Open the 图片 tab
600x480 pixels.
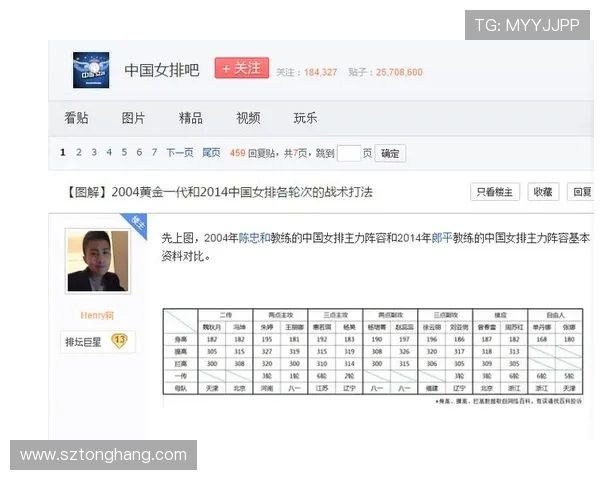pyautogui.click(x=133, y=118)
